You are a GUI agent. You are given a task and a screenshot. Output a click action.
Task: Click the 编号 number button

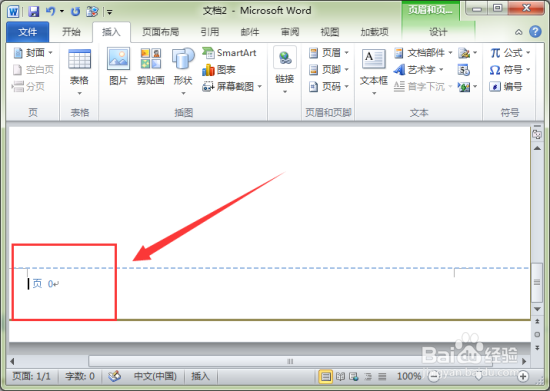tap(506, 87)
